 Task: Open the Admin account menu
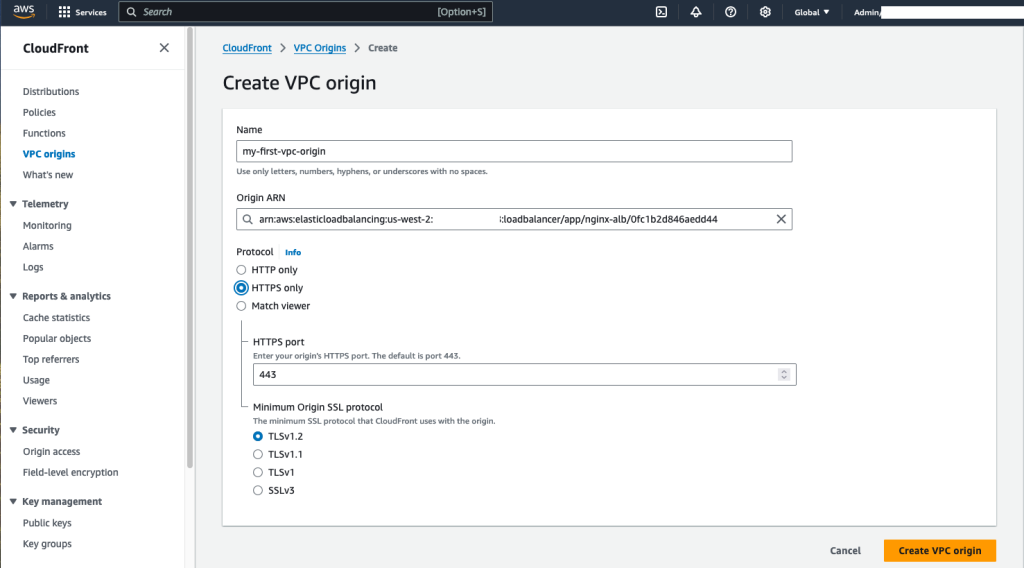point(867,12)
